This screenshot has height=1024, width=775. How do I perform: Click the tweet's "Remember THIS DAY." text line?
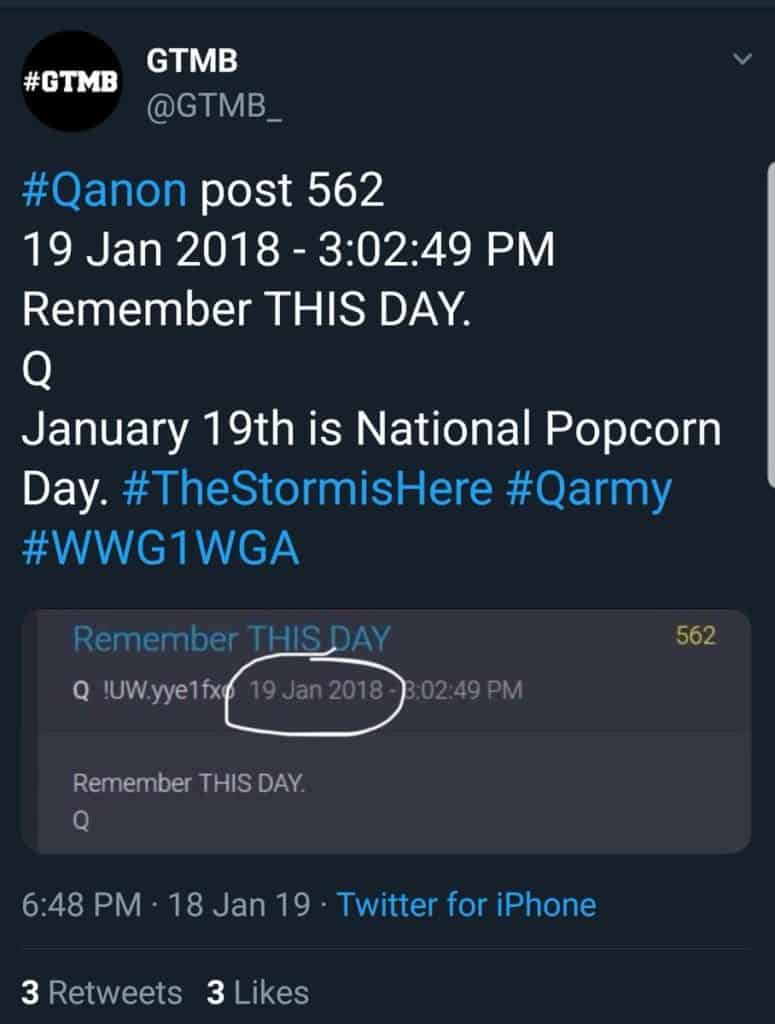245,310
